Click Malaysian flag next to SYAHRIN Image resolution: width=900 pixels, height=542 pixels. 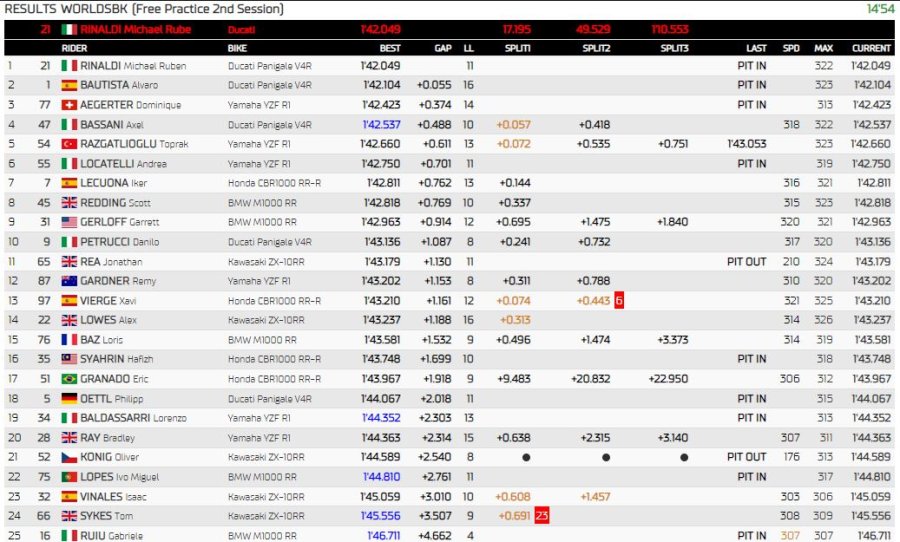click(x=69, y=359)
